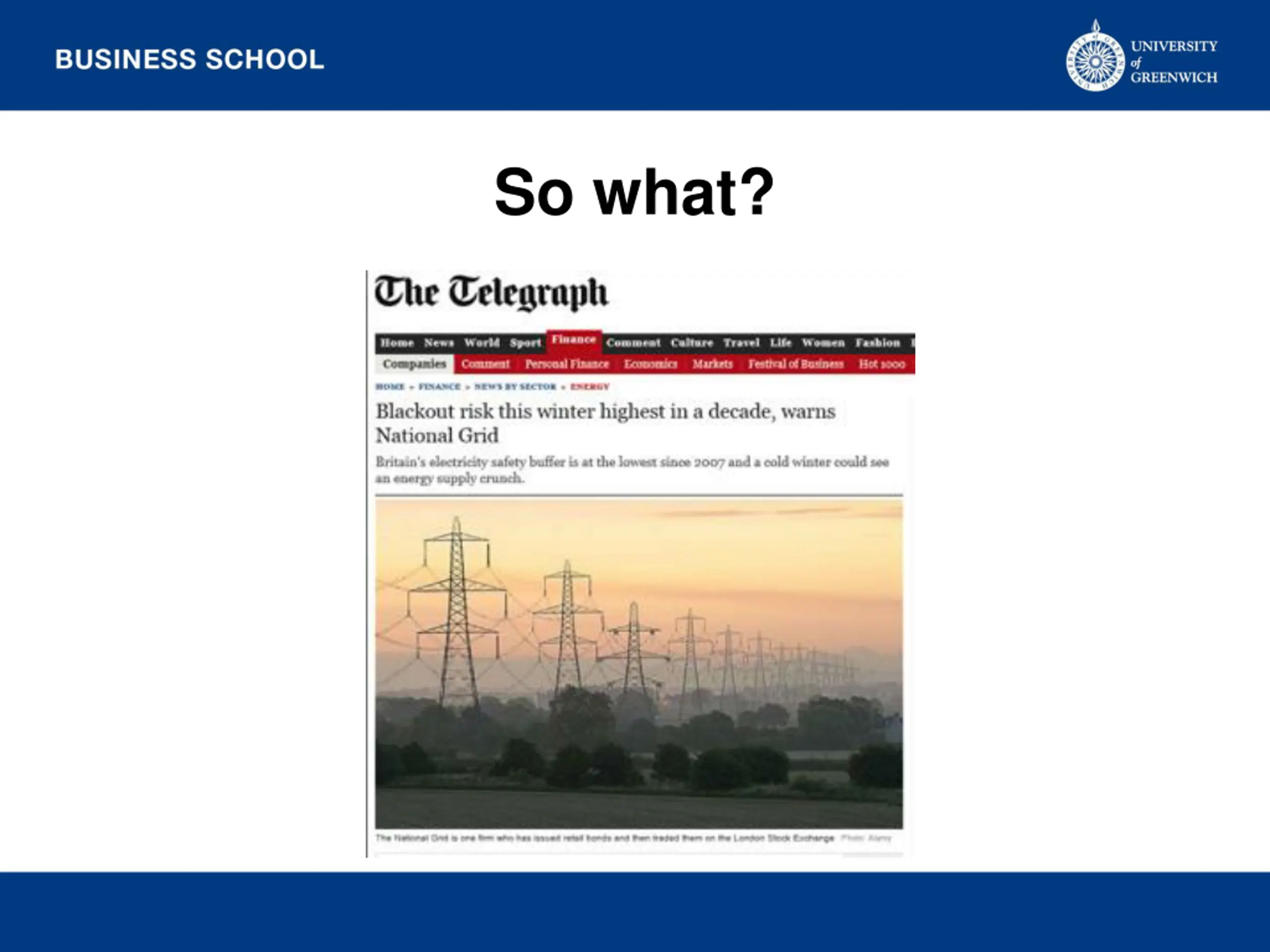Open Markets sub-navigation item
Screen dimensions: 1270x952
coord(712,364)
